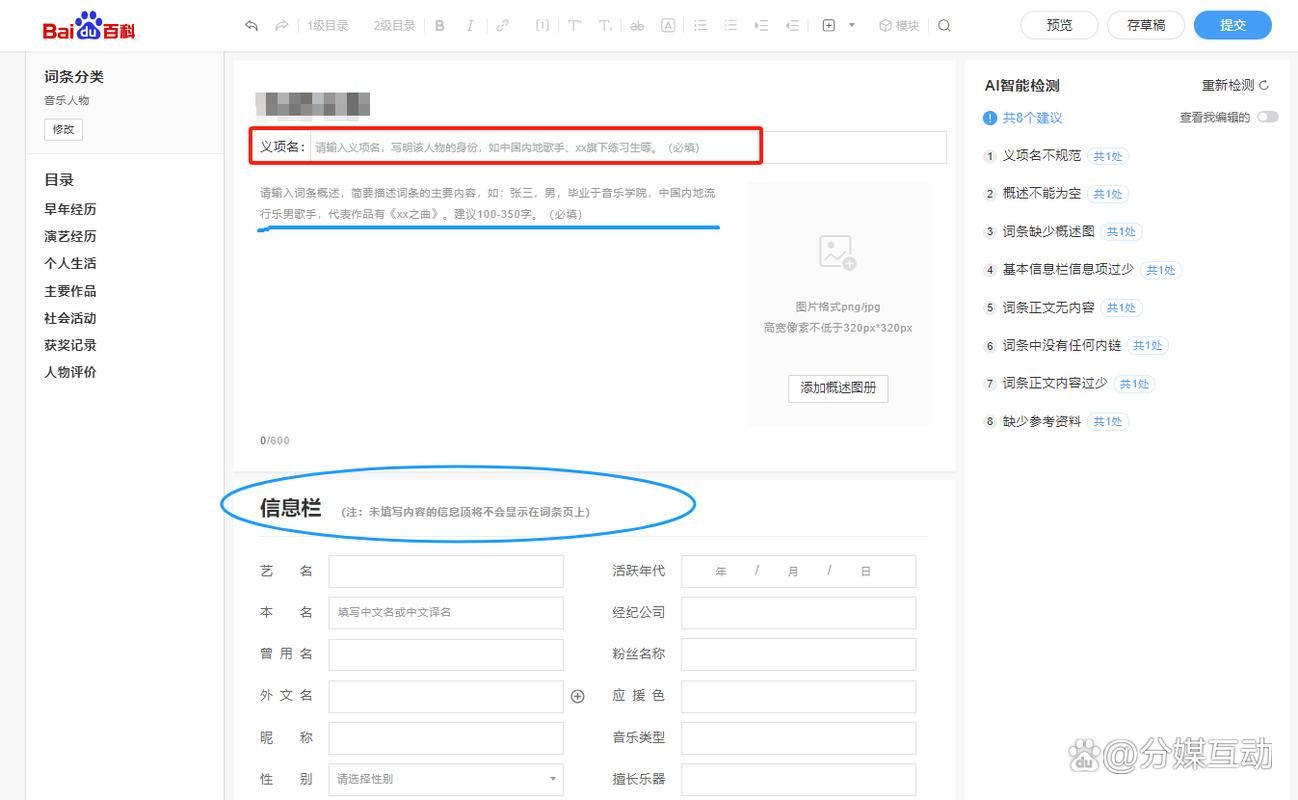Click 重新检测 to rerun AI check
The width and height of the screenshot is (1298, 800).
point(1235,86)
